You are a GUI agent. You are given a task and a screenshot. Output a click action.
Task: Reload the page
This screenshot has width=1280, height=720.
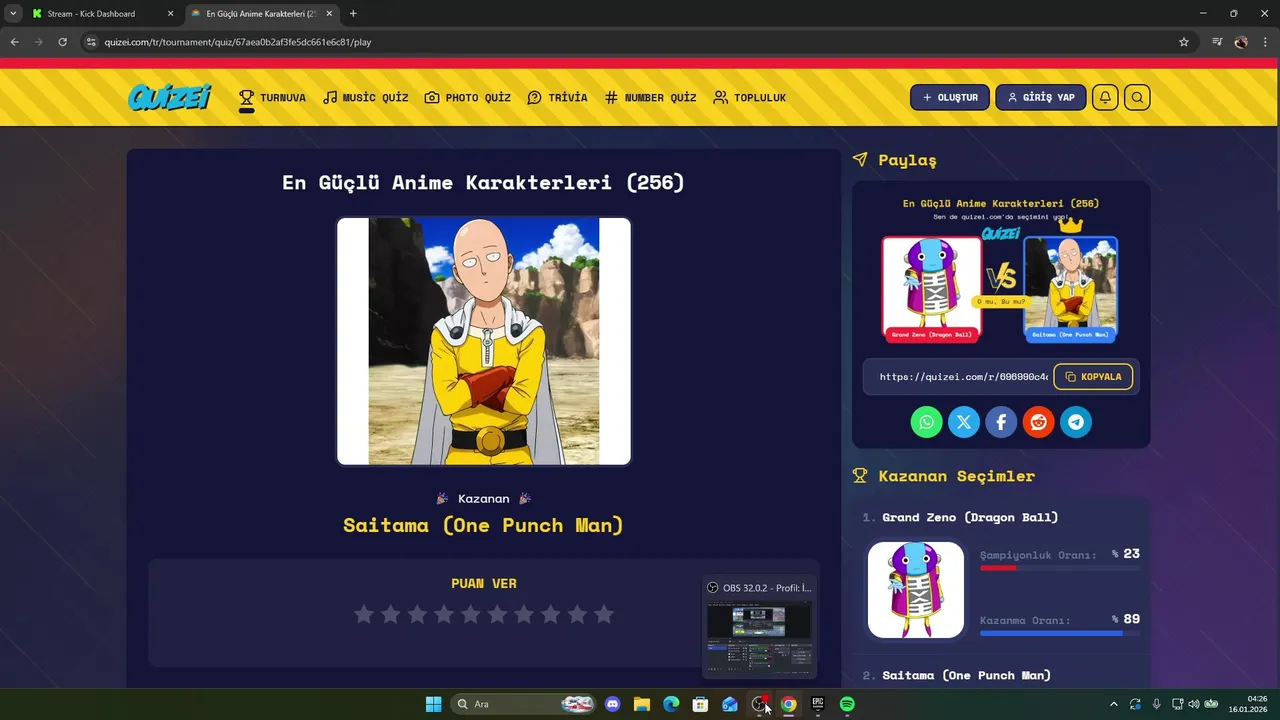[62, 42]
